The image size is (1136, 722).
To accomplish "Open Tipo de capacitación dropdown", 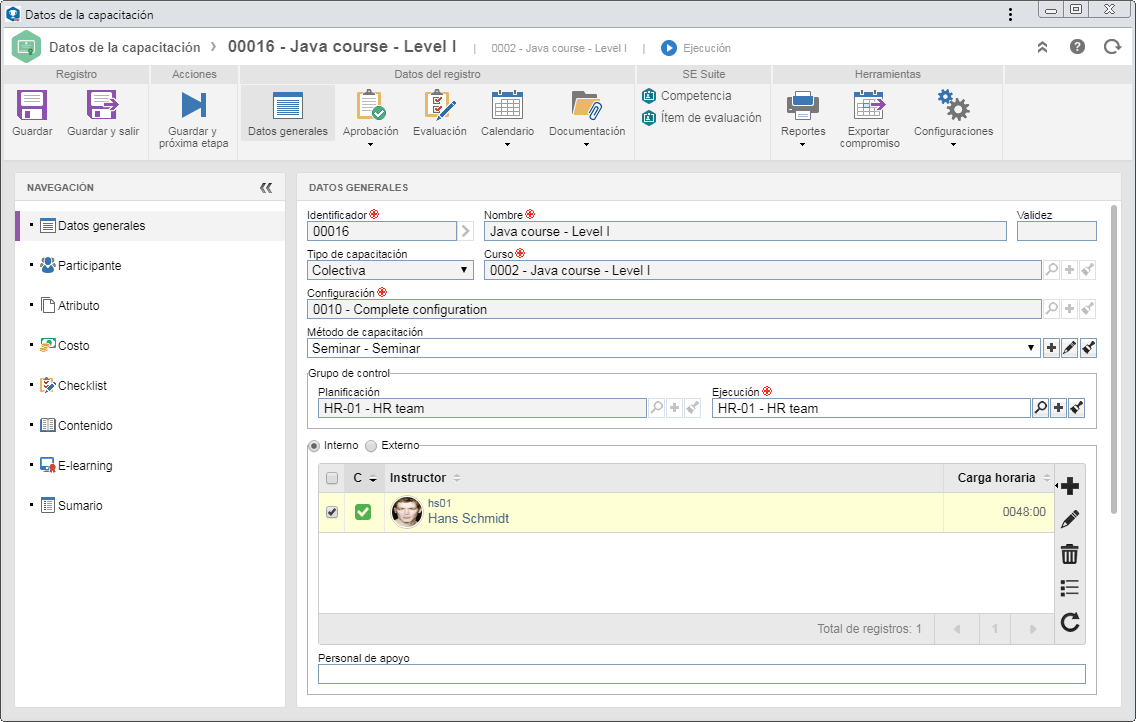I will (390, 270).
